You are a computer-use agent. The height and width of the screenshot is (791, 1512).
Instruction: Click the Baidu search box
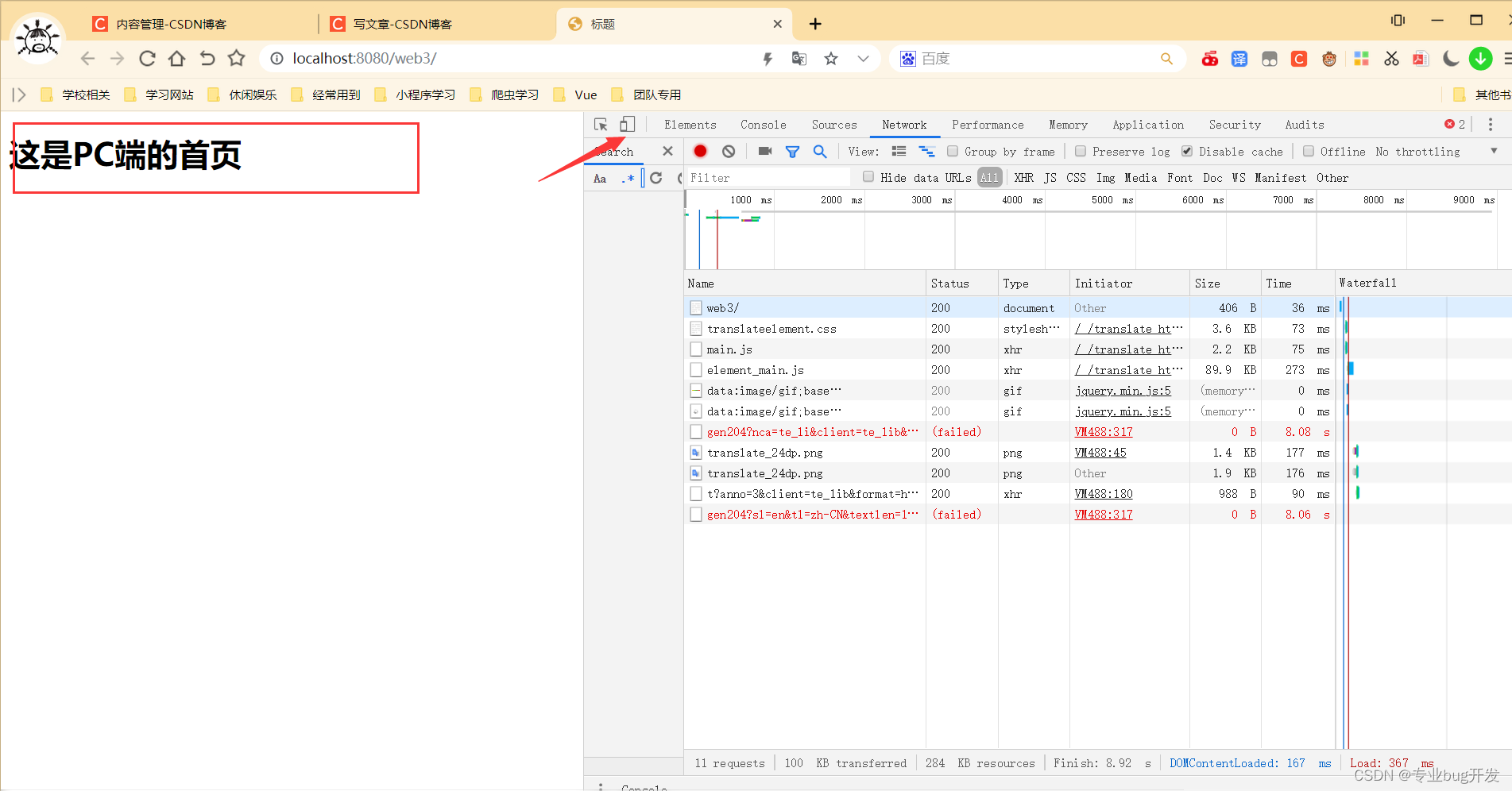coord(1037,59)
